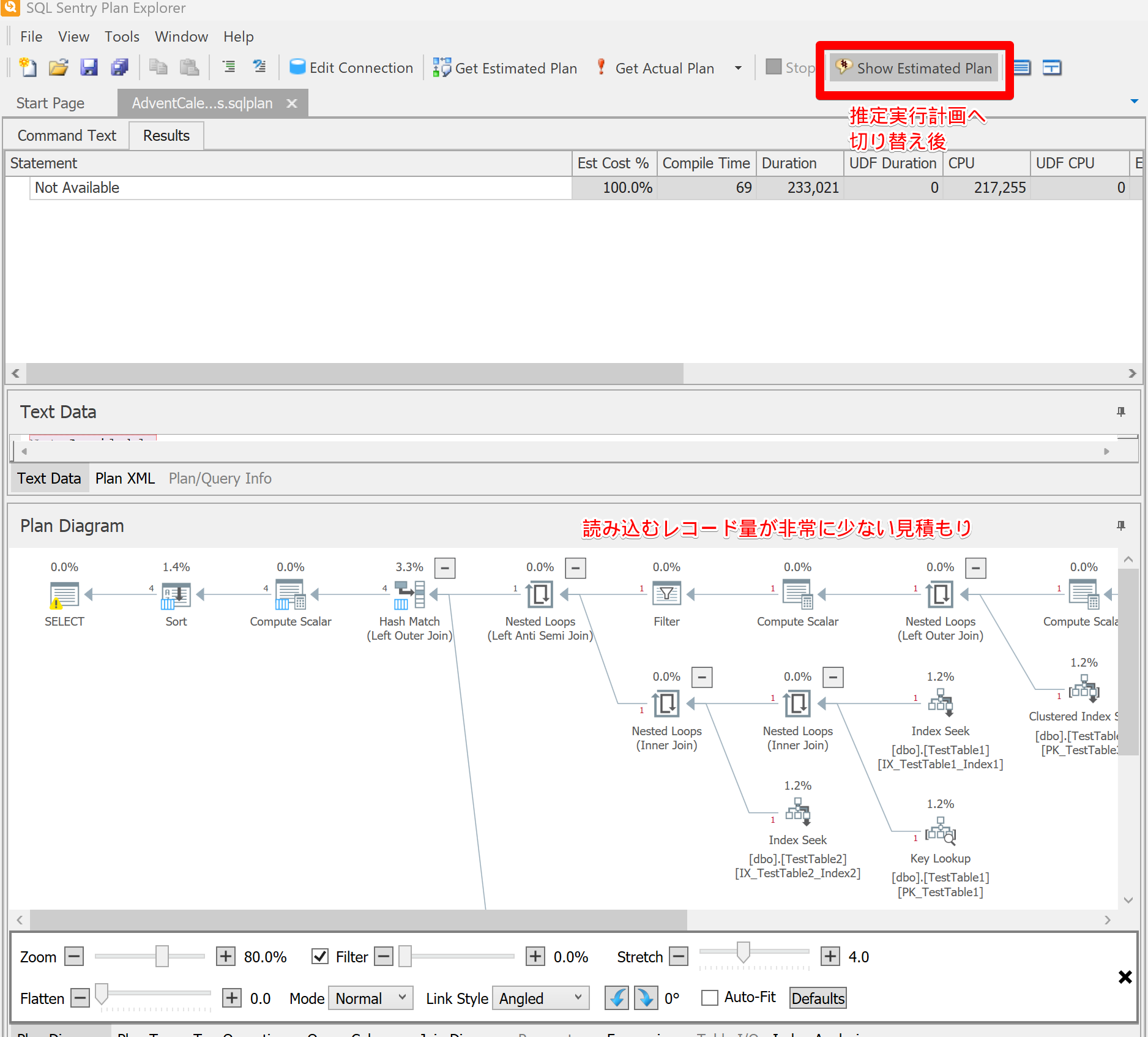This screenshot has height=1037, width=1148.
Task: Click the Paste toolbar icon
Action: [189, 67]
